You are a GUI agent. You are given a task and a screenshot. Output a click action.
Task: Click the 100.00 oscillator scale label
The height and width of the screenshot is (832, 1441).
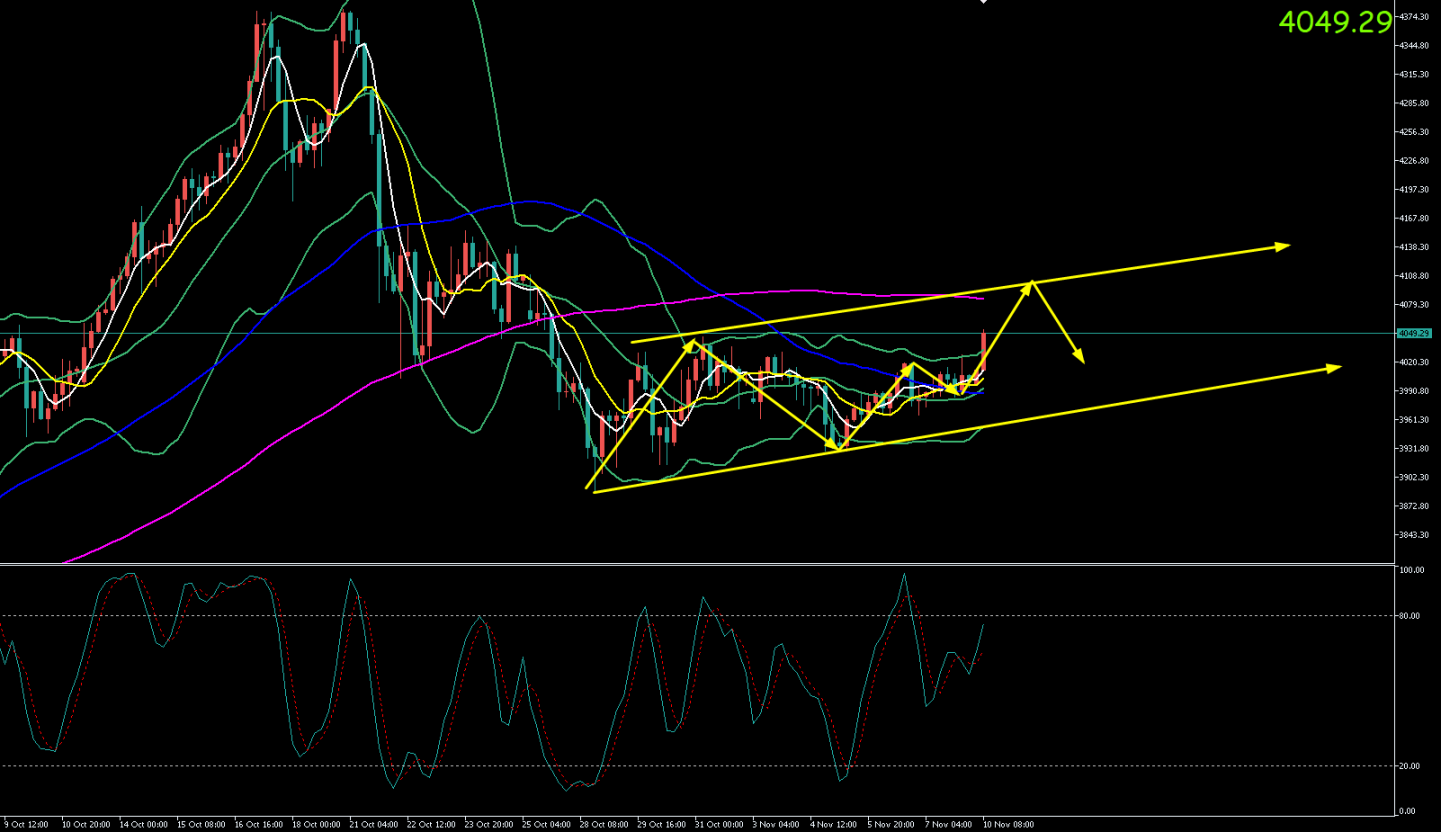1412,570
